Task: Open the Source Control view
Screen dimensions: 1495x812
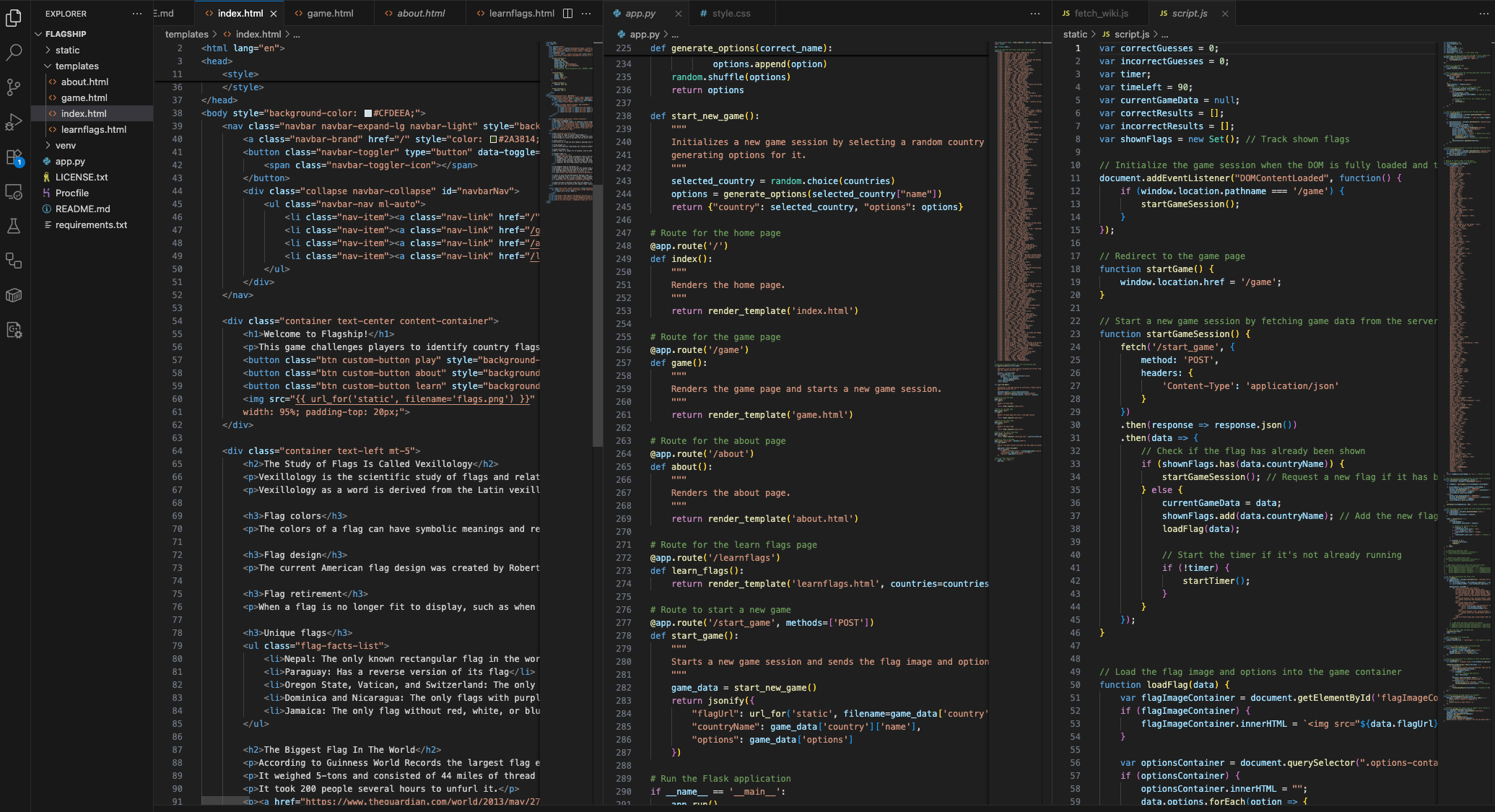Action: (x=14, y=87)
